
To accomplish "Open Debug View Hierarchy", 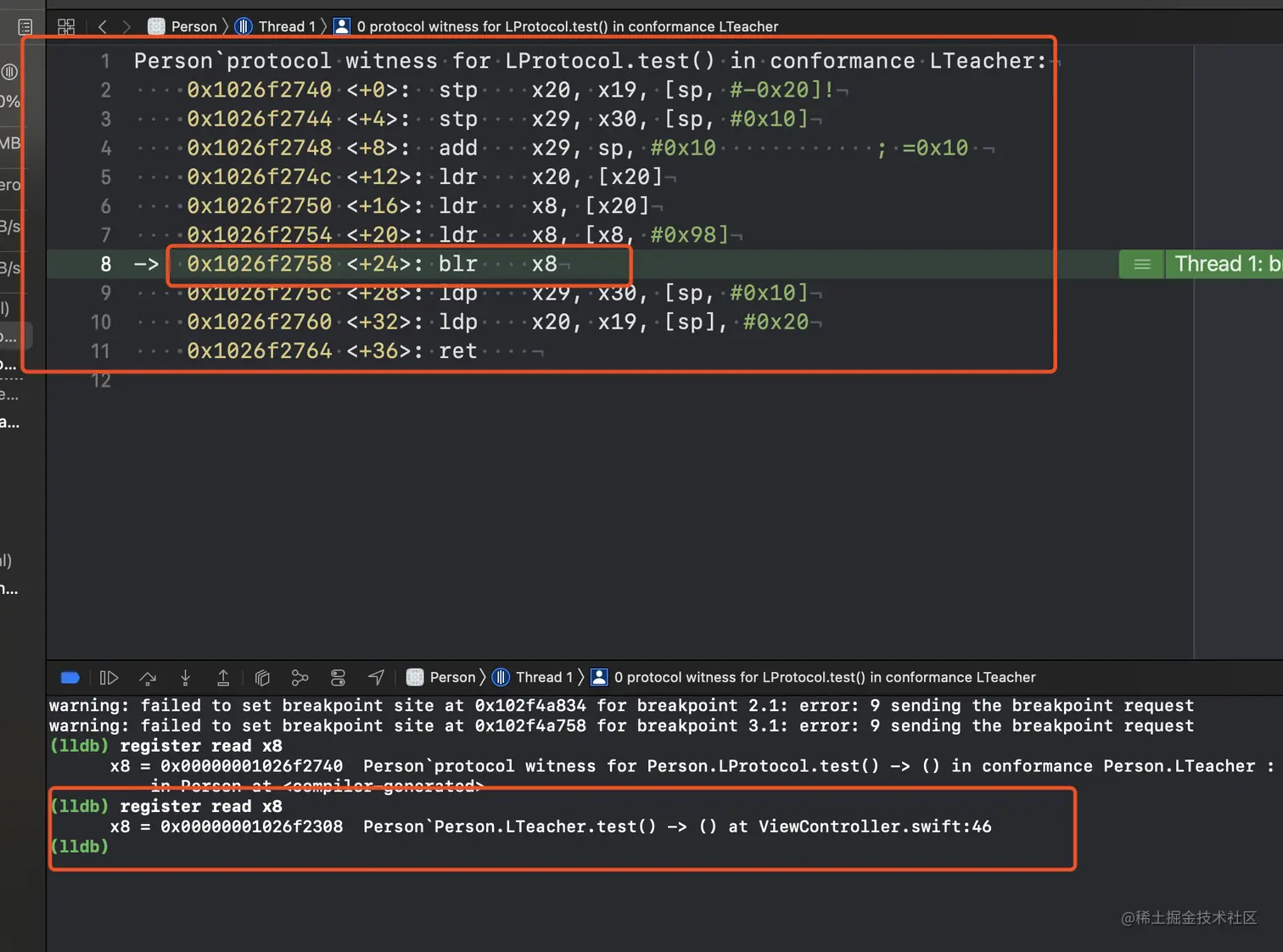I will click(262, 677).
